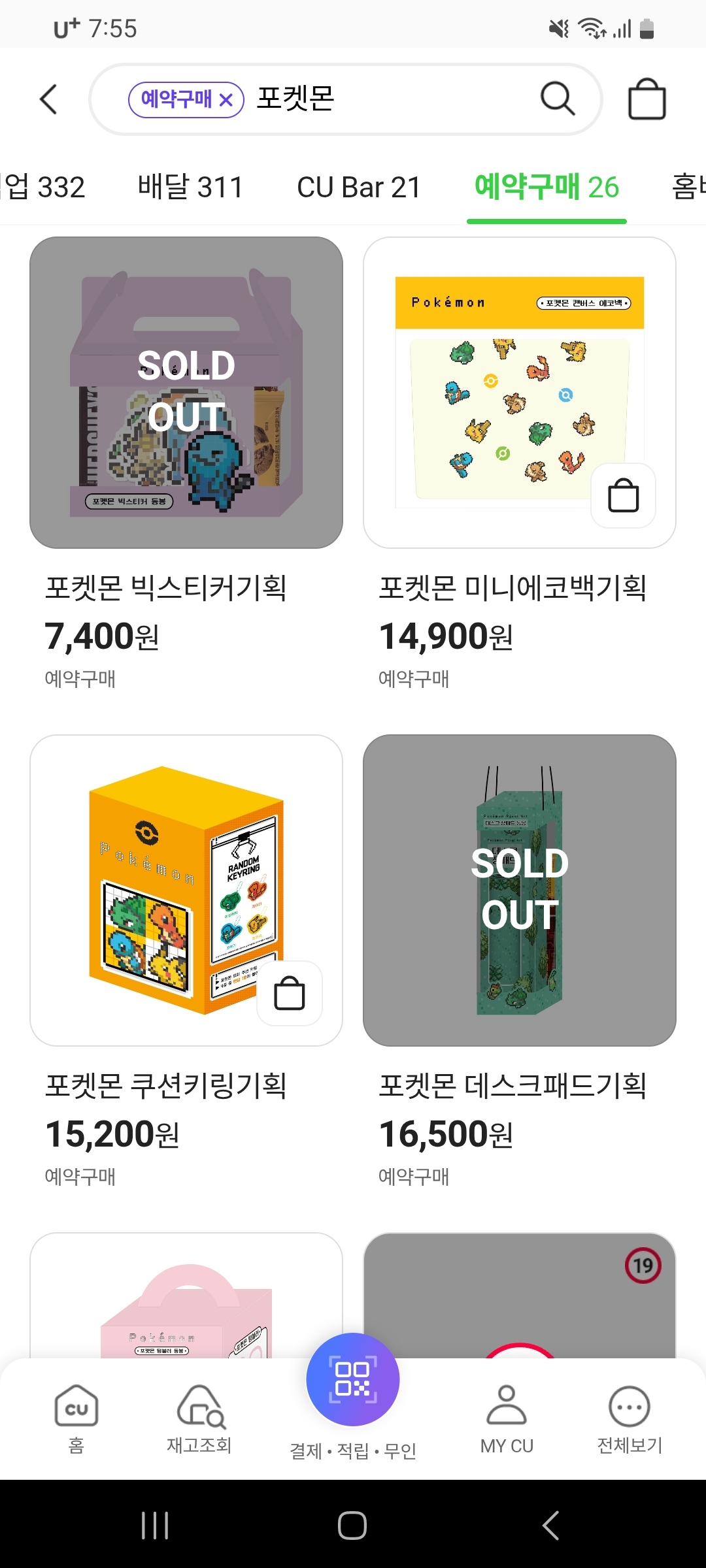Select the 예약구매 26 tab
The image size is (706, 1568).
pyautogui.click(x=546, y=188)
